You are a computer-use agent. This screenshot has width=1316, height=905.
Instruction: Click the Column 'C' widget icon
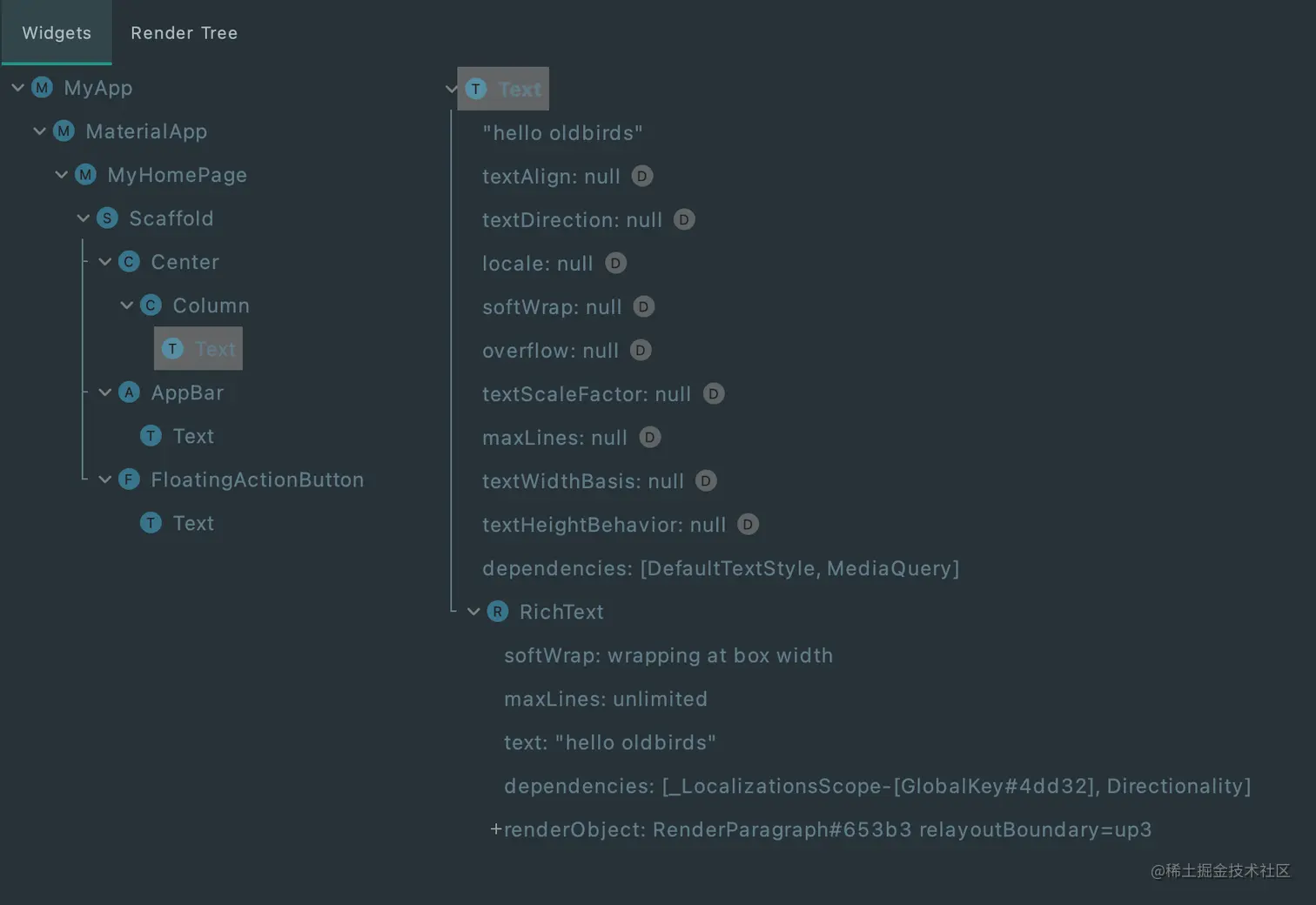[x=151, y=305]
